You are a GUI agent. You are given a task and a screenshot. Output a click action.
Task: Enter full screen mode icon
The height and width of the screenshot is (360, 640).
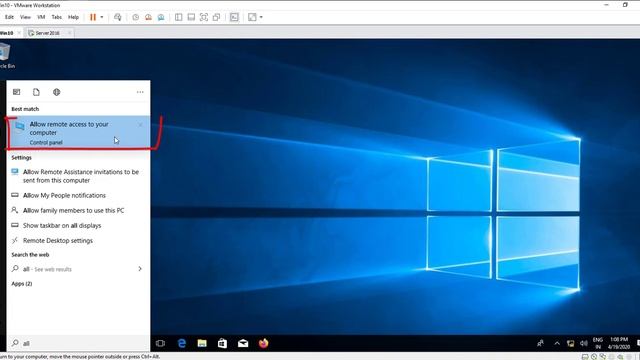pos(204,17)
